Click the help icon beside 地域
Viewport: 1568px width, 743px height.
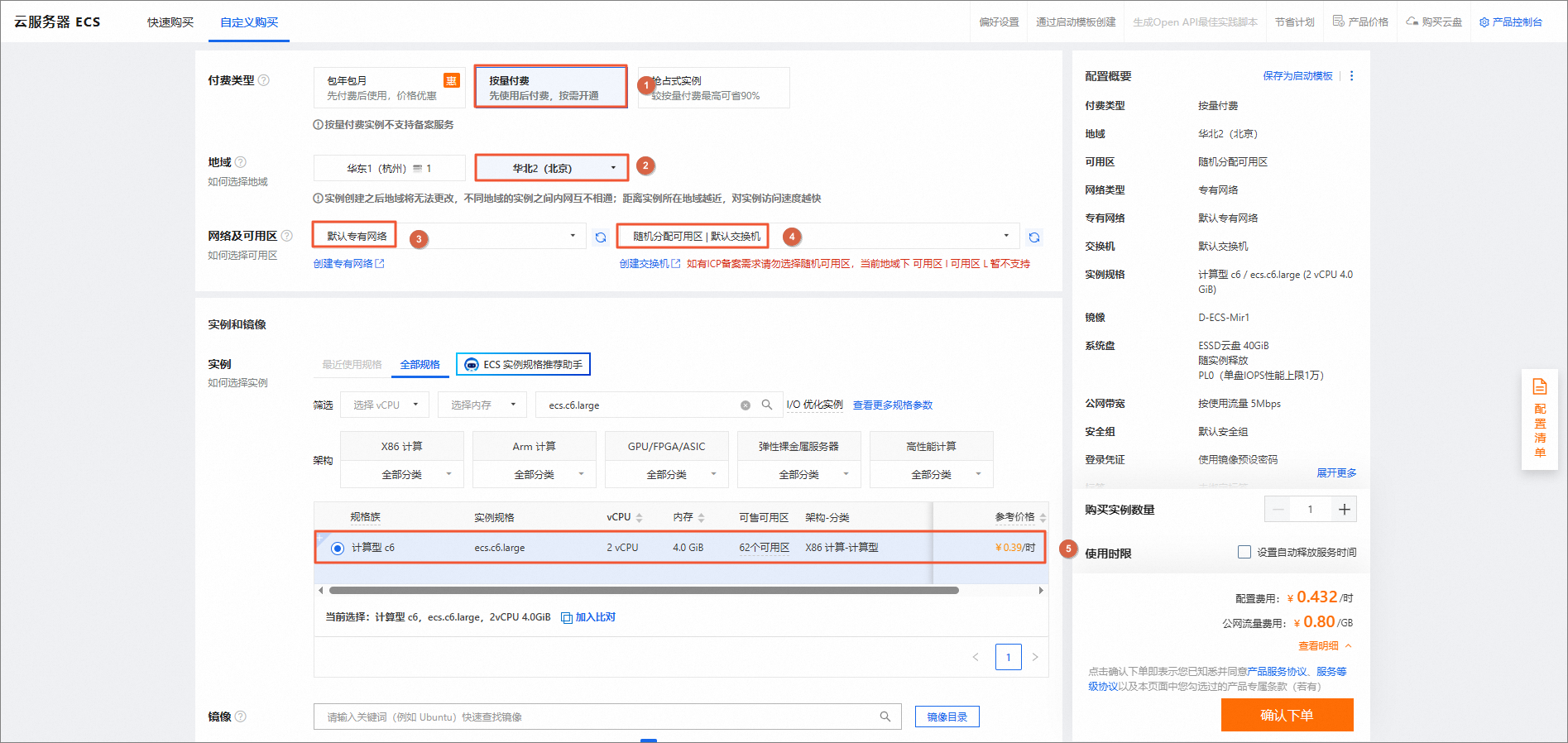coord(241,162)
